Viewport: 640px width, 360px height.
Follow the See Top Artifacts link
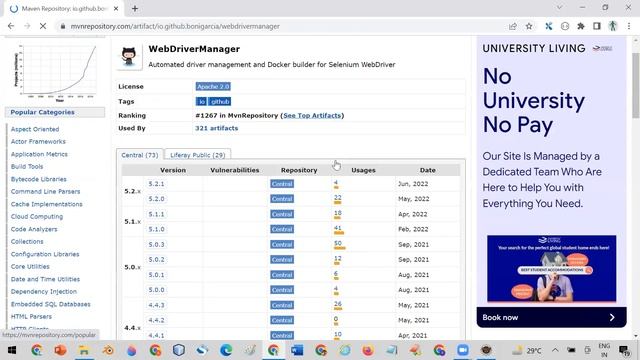pyautogui.click(x=312, y=116)
